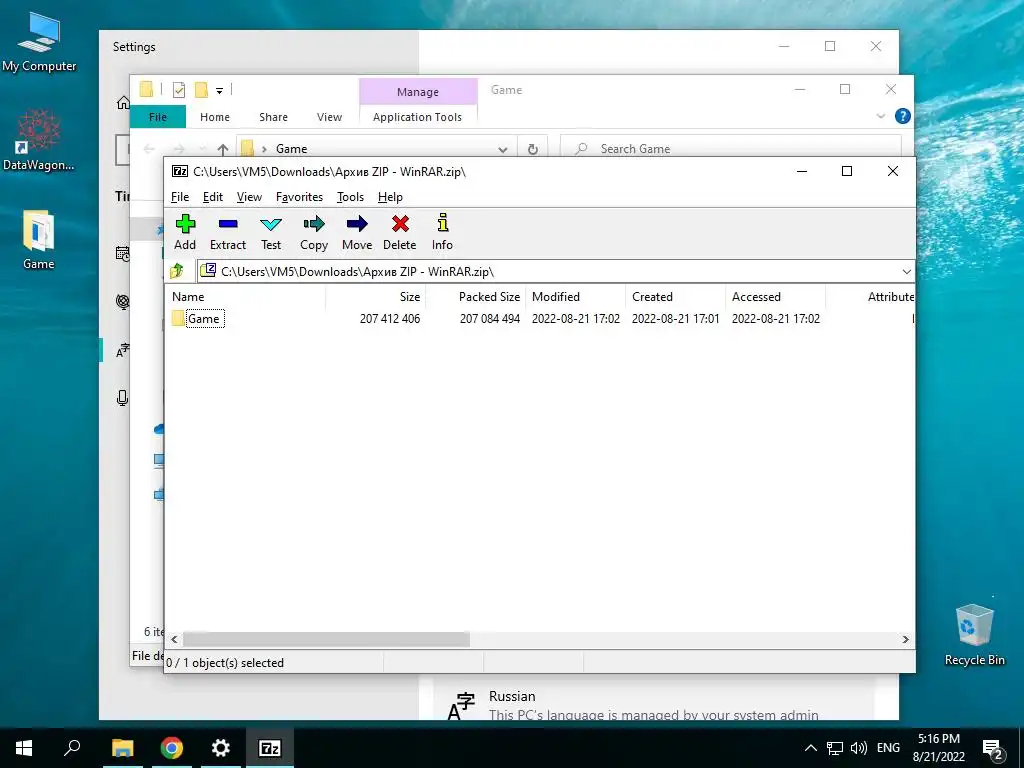Open the Game folder on desktop
Image resolution: width=1024 pixels, height=768 pixels.
39,240
